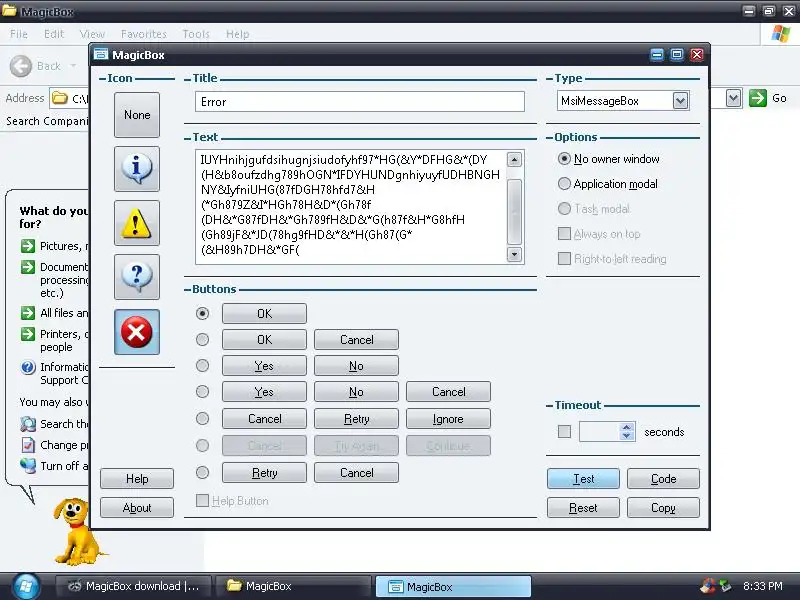Open the Type dropdown MsiMessageBox
The image size is (800, 600).
tap(680, 101)
